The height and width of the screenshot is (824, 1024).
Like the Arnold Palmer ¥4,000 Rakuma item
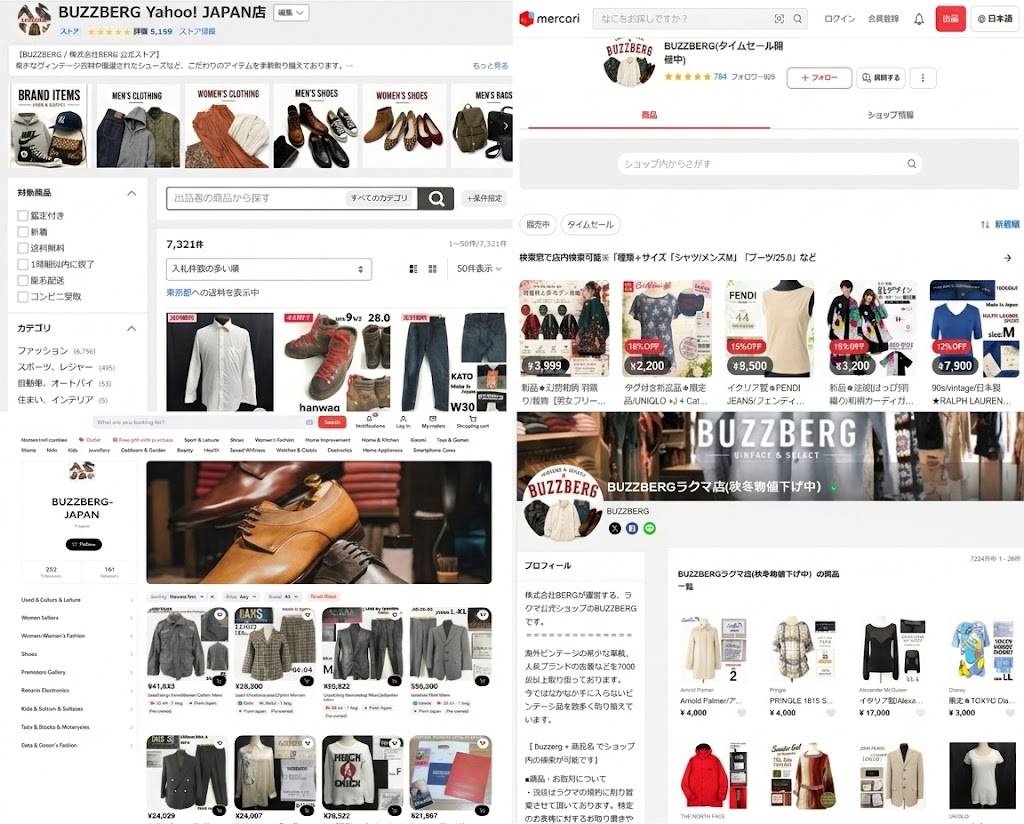pos(742,713)
